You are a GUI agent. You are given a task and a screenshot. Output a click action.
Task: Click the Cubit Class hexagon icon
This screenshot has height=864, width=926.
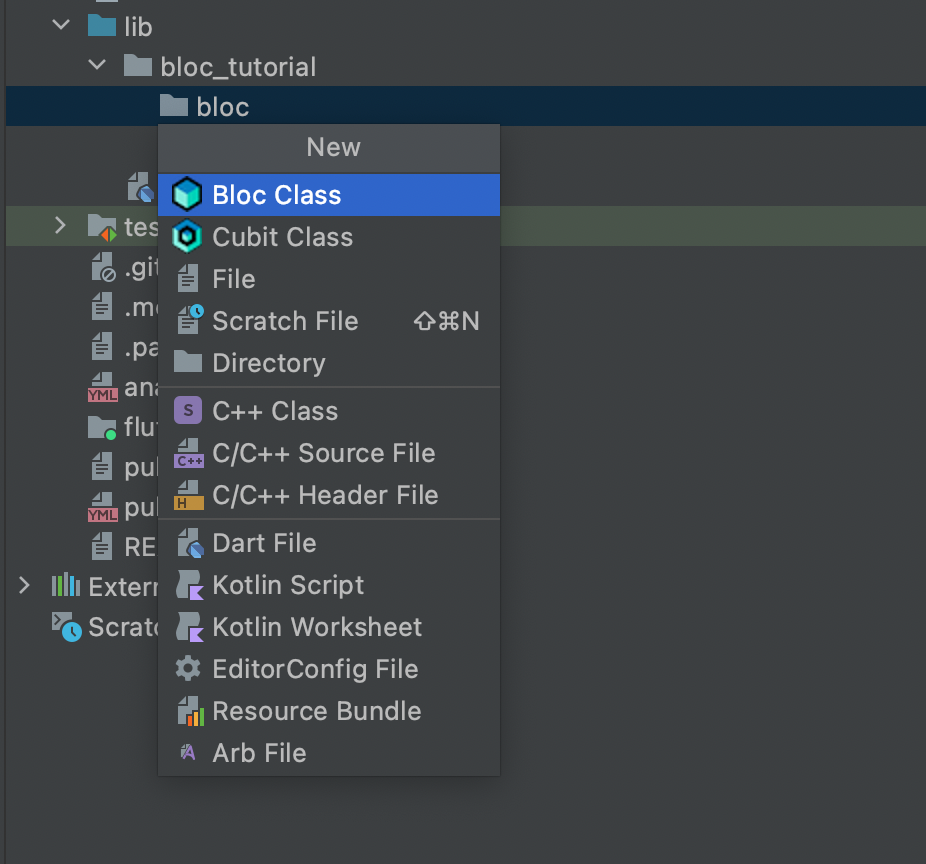coord(187,237)
